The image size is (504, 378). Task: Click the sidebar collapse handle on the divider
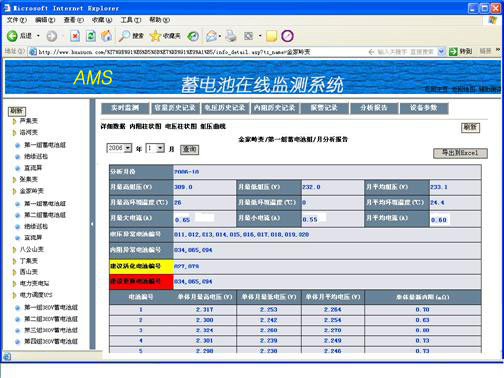coord(92,224)
